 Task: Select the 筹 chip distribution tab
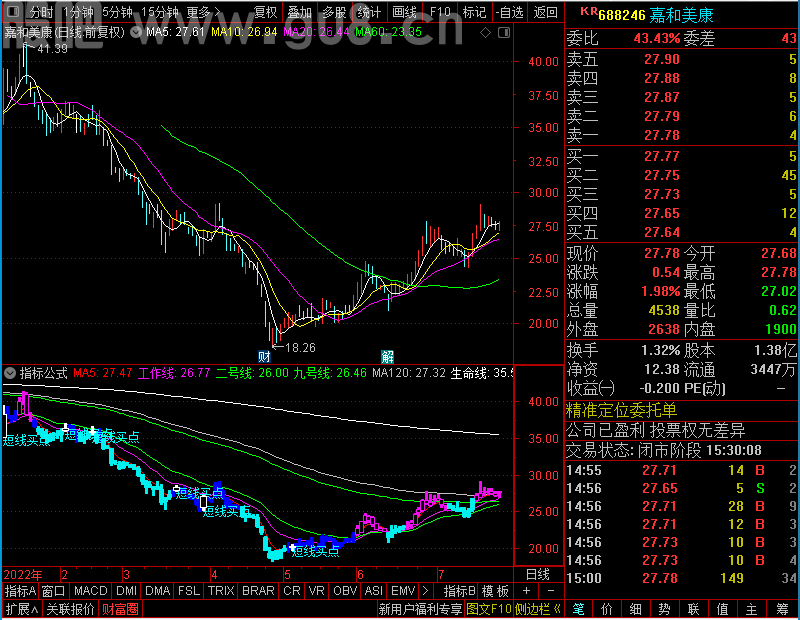pos(783,609)
